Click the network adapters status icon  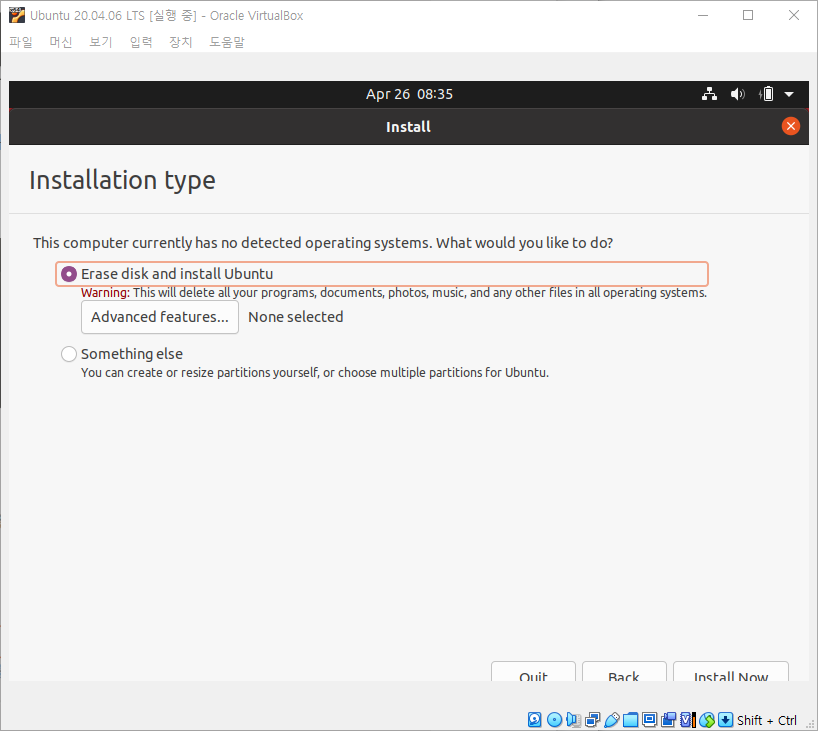[x=593, y=720]
